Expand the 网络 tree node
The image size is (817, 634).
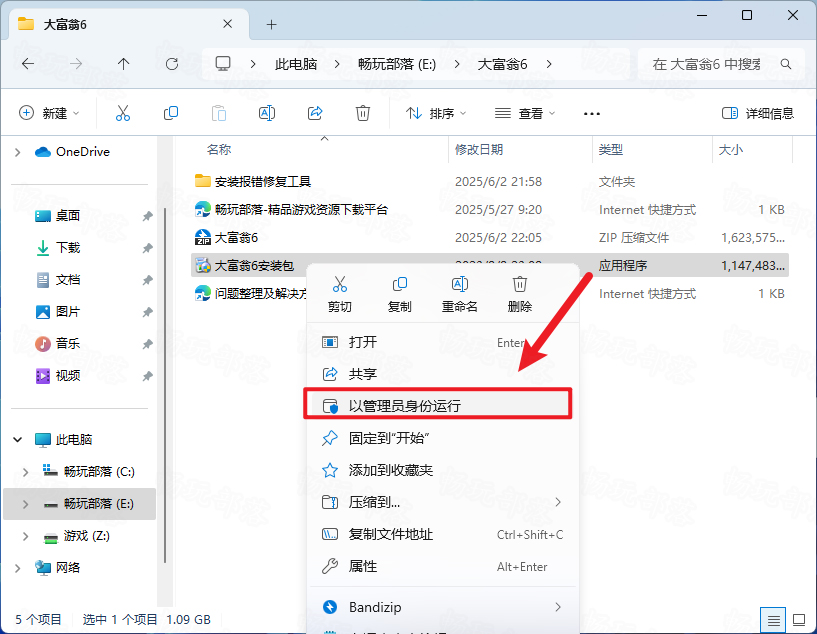[18, 568]
